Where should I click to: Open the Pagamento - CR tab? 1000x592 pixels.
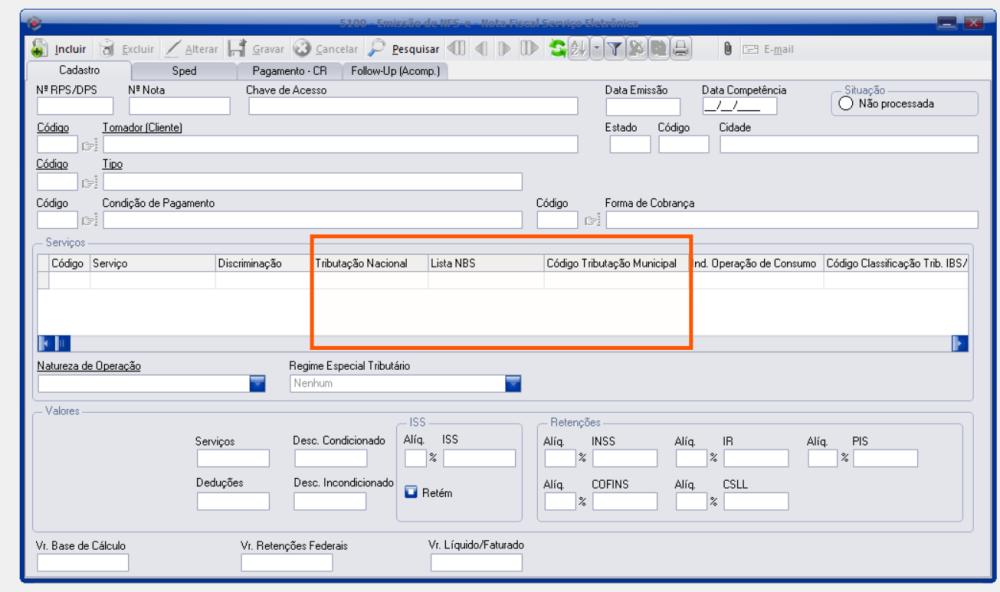point(289,71)
